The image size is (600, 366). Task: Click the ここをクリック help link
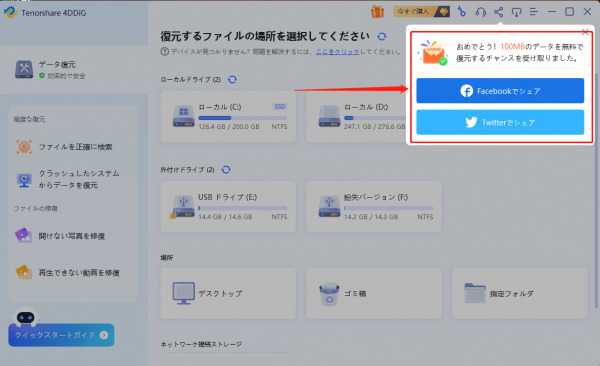pyautogui.click(x=337, y=51)
